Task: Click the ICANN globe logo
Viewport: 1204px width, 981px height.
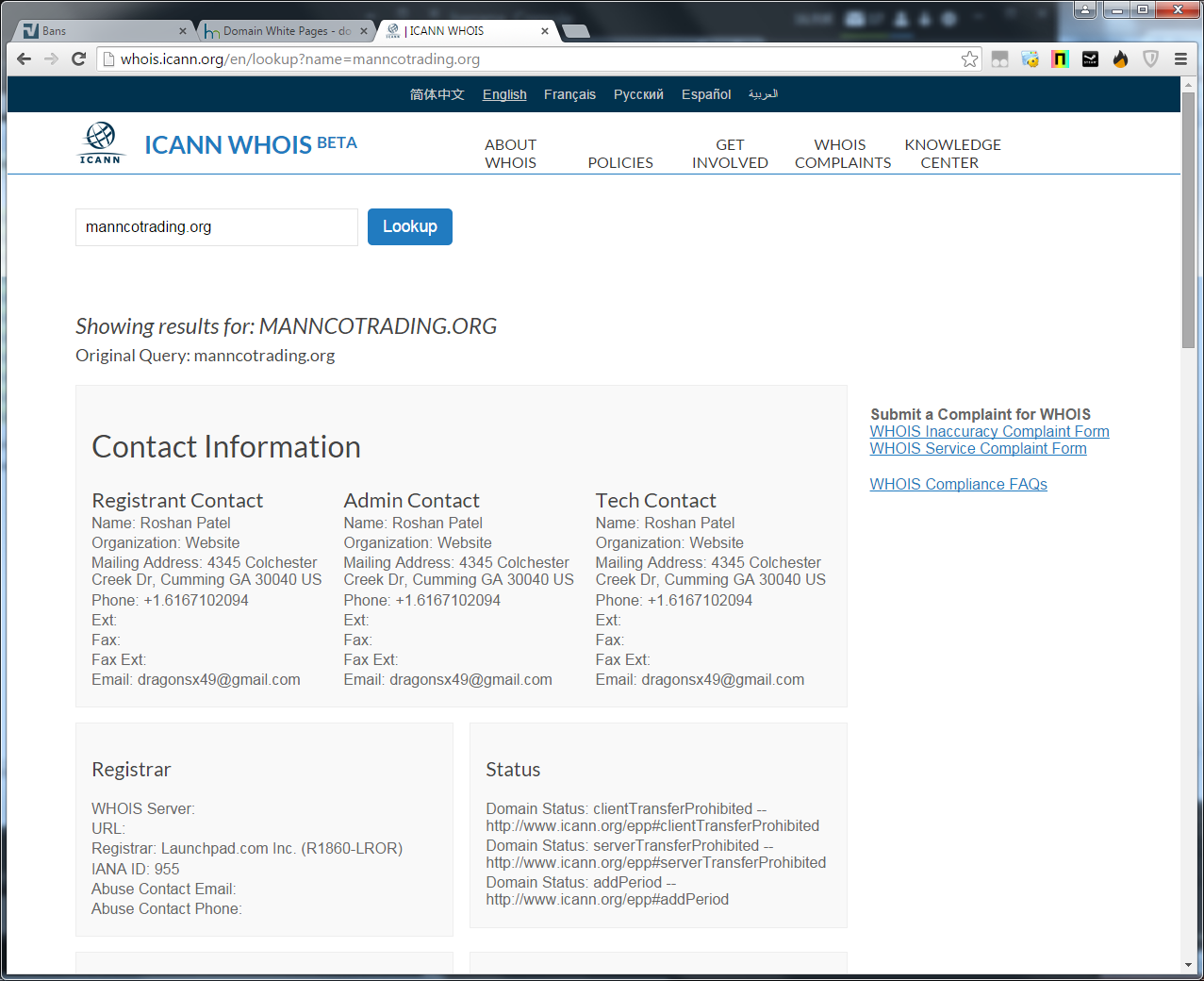Action: pyautogui.click(x=100, y=142)
